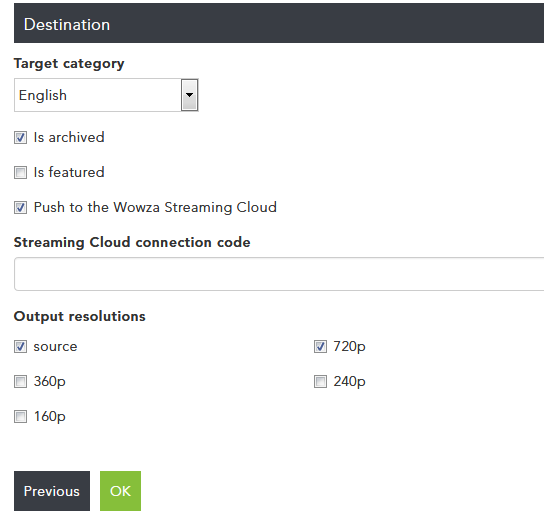Uncheck the Is archived checkbox
Image resolution: width=544 pixels, height=525 pixels.
[x=20, y=137]
